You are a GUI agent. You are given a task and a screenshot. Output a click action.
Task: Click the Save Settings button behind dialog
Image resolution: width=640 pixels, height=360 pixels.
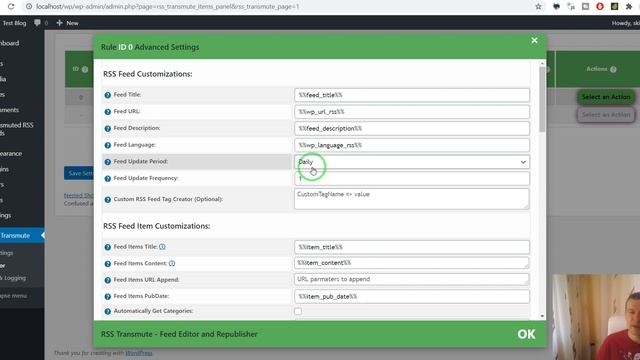point(79,173)
